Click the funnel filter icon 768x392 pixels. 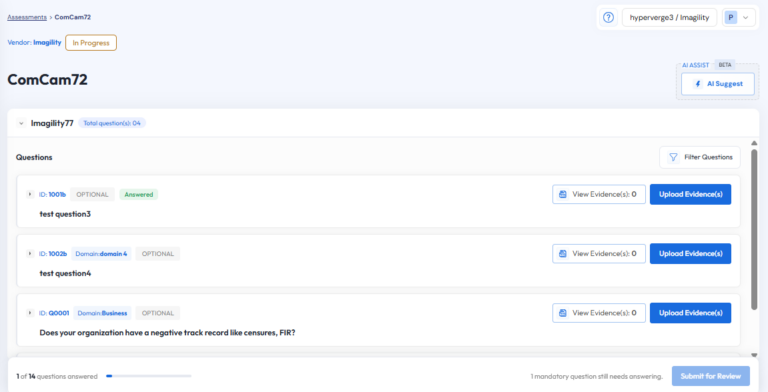tap(673, 157)
